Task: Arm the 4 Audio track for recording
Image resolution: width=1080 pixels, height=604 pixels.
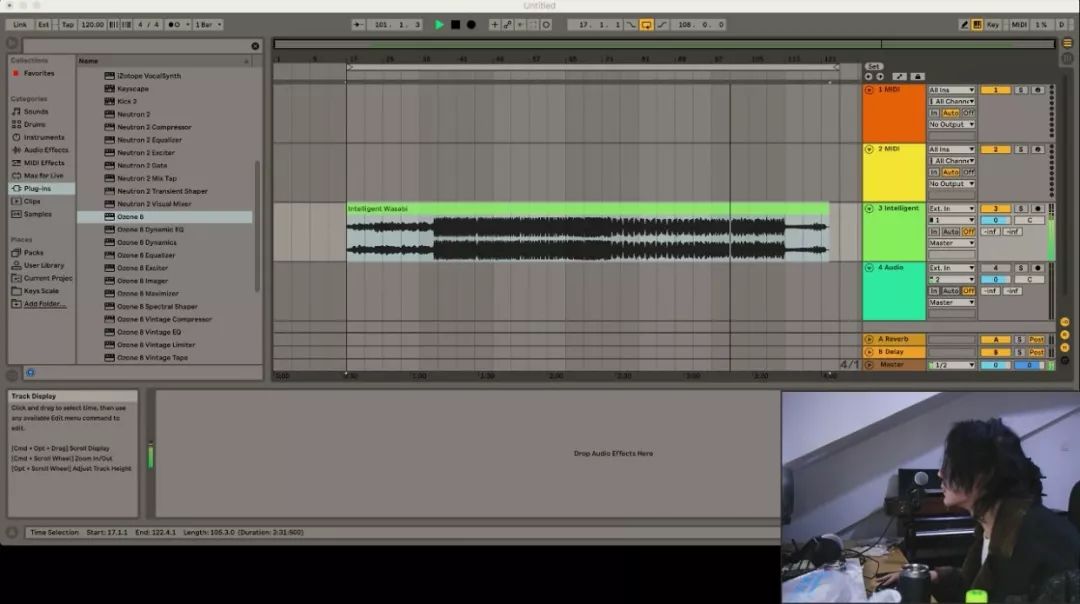Action: pyautogui.click(x=1038, y=268)
